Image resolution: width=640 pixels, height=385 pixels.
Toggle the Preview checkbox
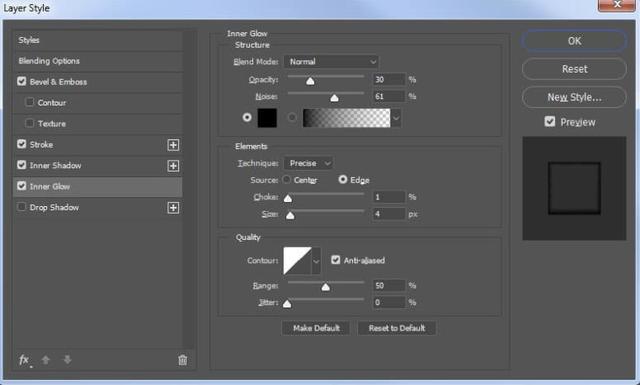coord(550,122)
